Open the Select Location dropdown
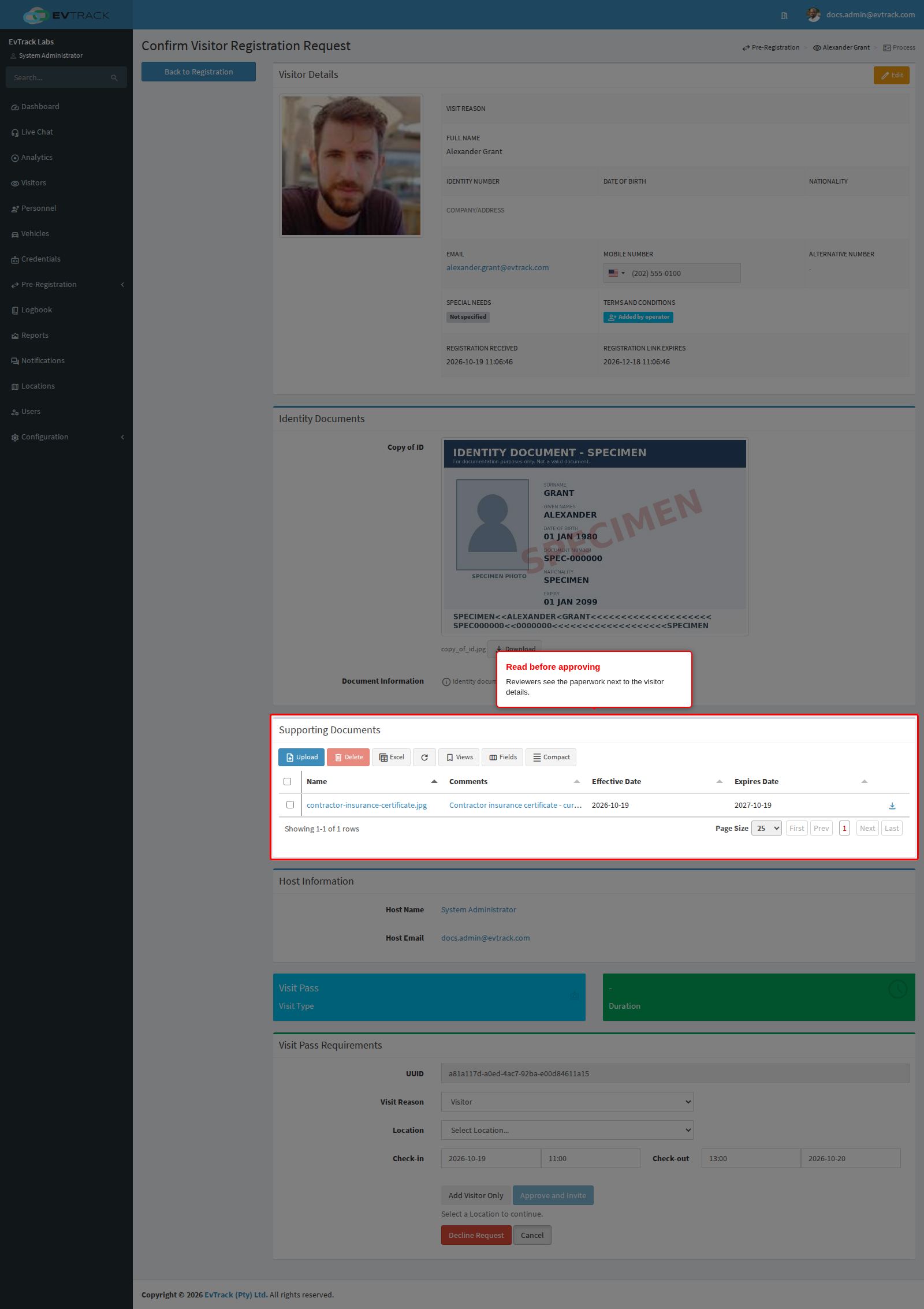This screenshot has width=924, height=1309. click(x=567, y=1130)
